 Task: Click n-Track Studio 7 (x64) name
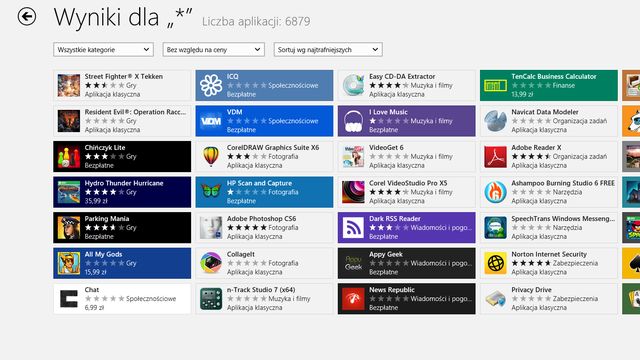(x=261, y=289)
